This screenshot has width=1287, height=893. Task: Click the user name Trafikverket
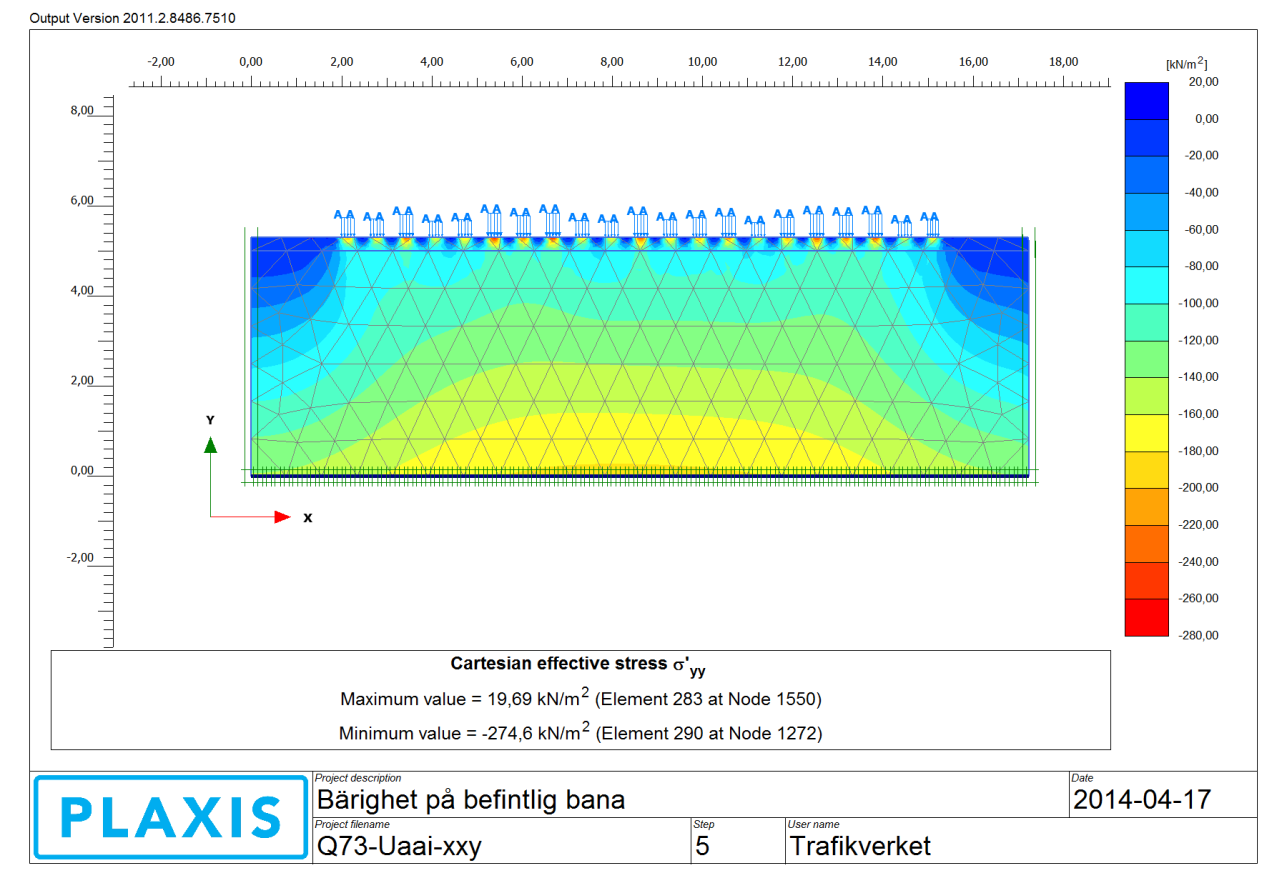(860, 847)
